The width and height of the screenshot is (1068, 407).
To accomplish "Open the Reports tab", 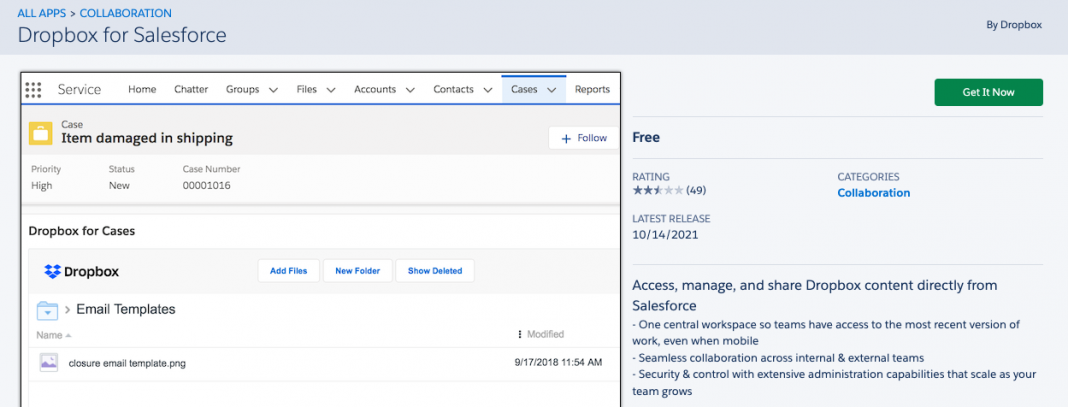I will tap(592, 89).
